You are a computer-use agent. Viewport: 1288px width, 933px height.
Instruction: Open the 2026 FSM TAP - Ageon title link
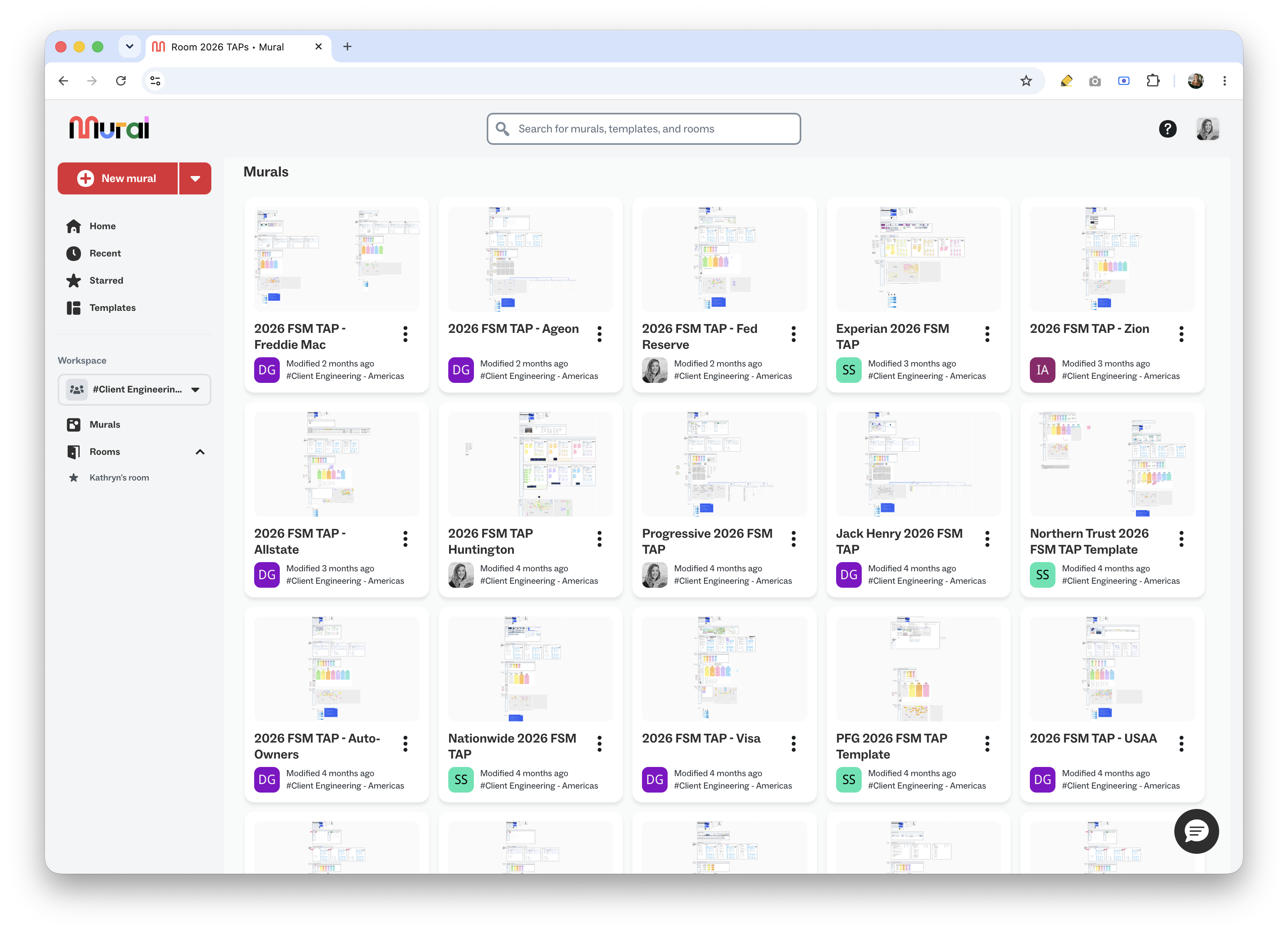(x=514, y=329)
